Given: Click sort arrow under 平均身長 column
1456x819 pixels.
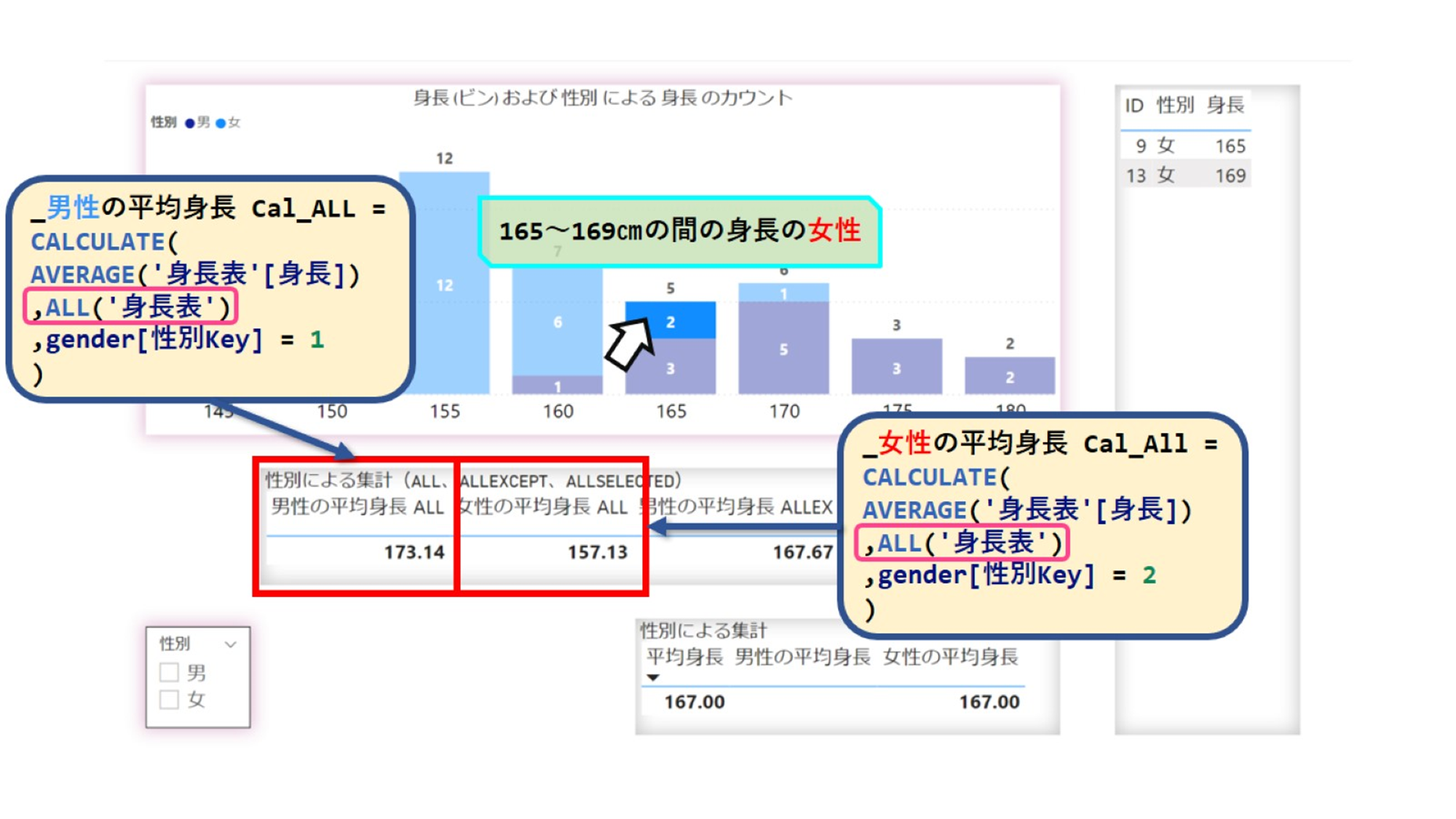Looking at the screenshot, I should pyautogui.click(x=653, y=678).
